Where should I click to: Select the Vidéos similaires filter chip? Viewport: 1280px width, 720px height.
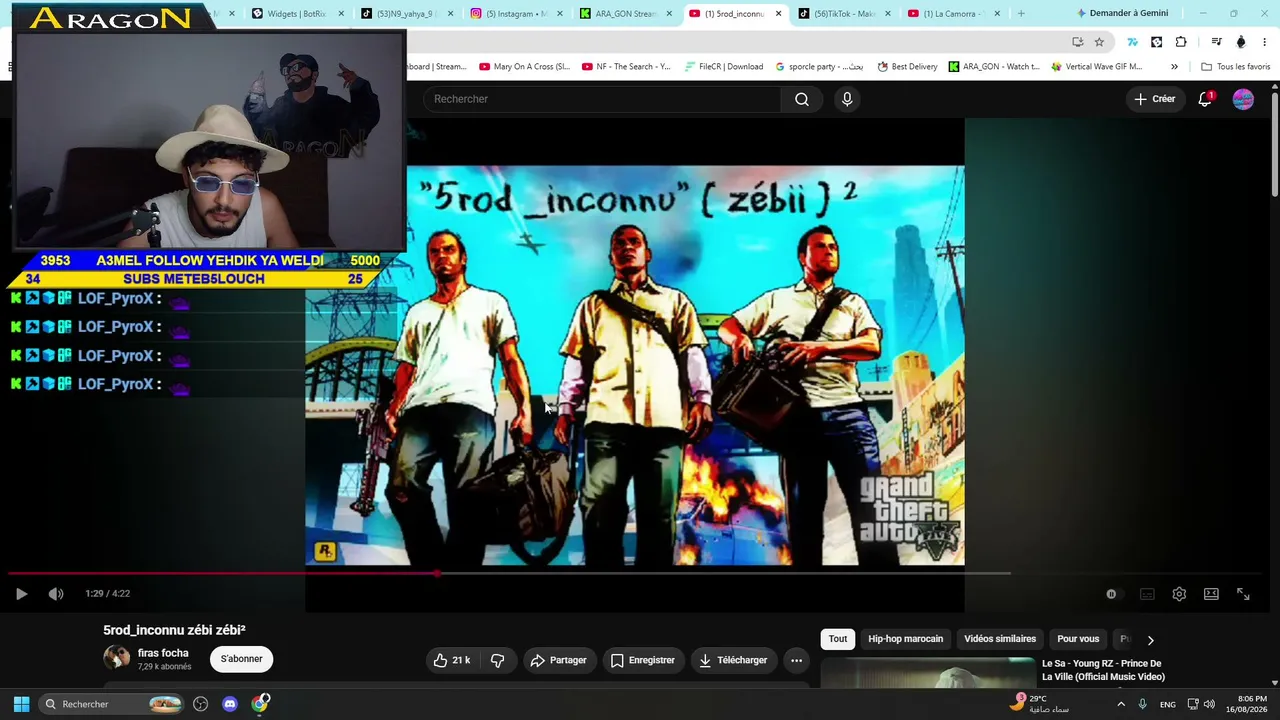(x=1000, y=639)
